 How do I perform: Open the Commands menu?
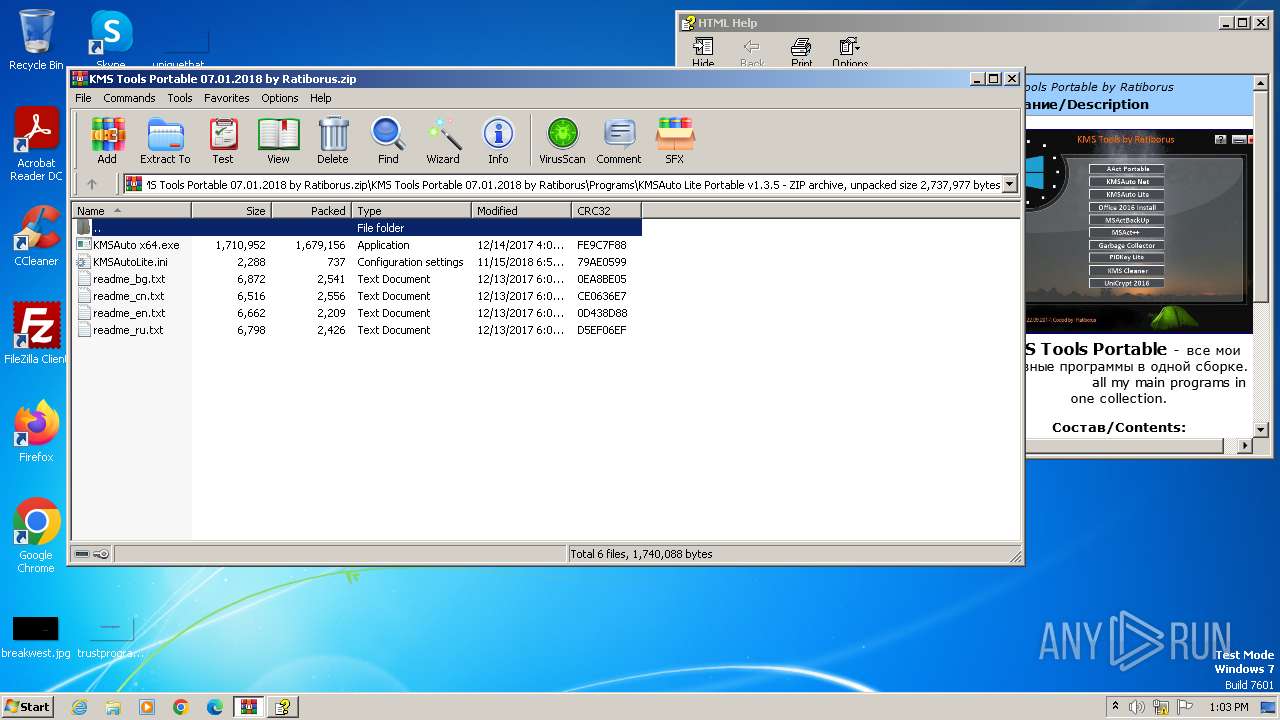coord(129,98)
